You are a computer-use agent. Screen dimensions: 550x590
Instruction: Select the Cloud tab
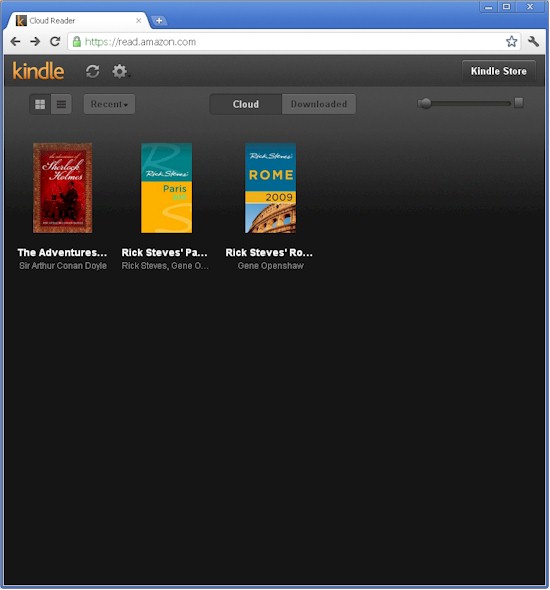pyautogui.click(x=246, y=104)
